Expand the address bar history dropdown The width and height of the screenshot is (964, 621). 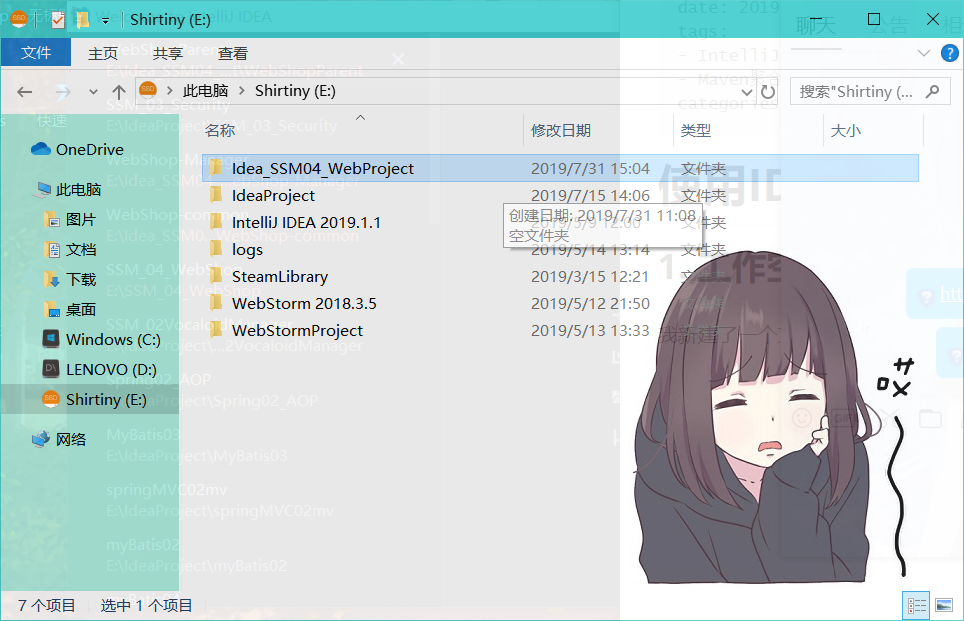(747, 92)
